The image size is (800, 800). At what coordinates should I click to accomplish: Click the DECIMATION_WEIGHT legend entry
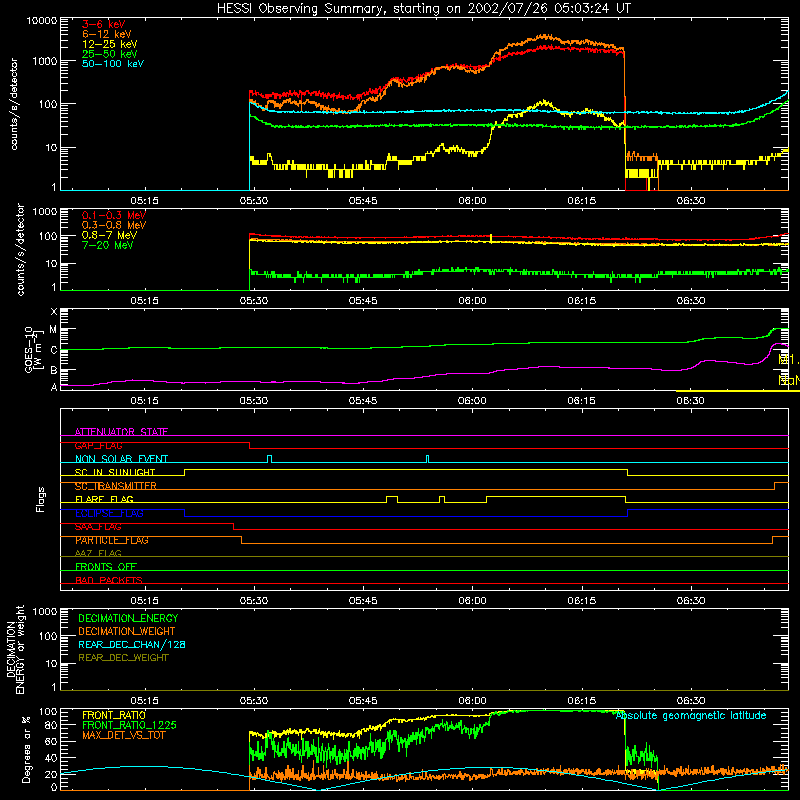point(127,631)
